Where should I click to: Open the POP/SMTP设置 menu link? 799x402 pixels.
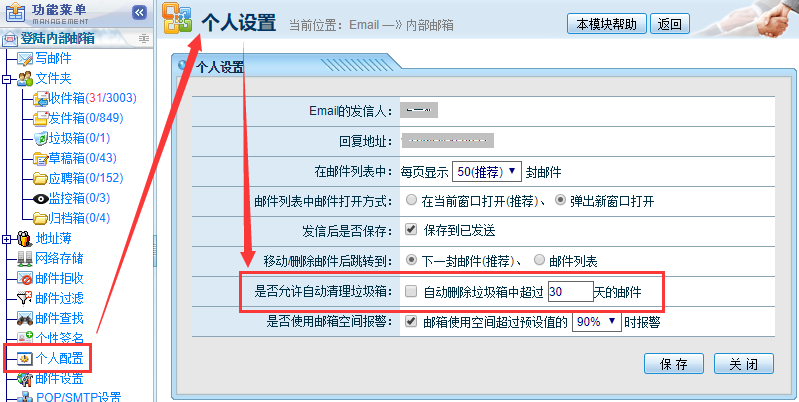click(x=78, y=397)
